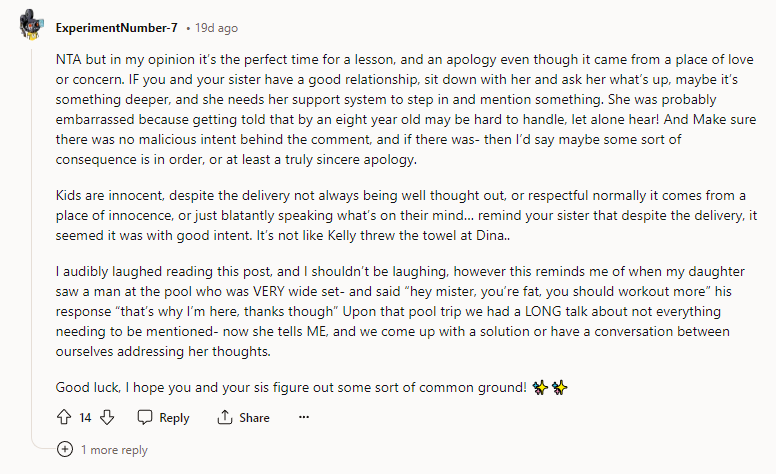Image resolution: width=776 pixels, height=474 pixels.
Task: Expand replies with the circled plus icon
Action: click(x=65, y=450)
